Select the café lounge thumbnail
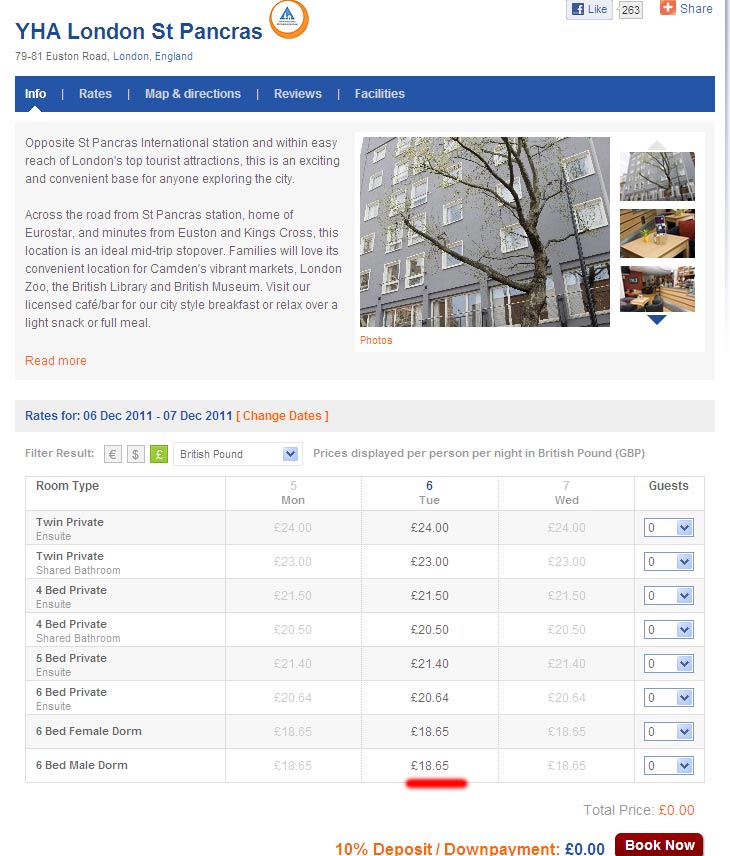Image resolution: width=730 pixels, height=856 pixels. [657, 289]
